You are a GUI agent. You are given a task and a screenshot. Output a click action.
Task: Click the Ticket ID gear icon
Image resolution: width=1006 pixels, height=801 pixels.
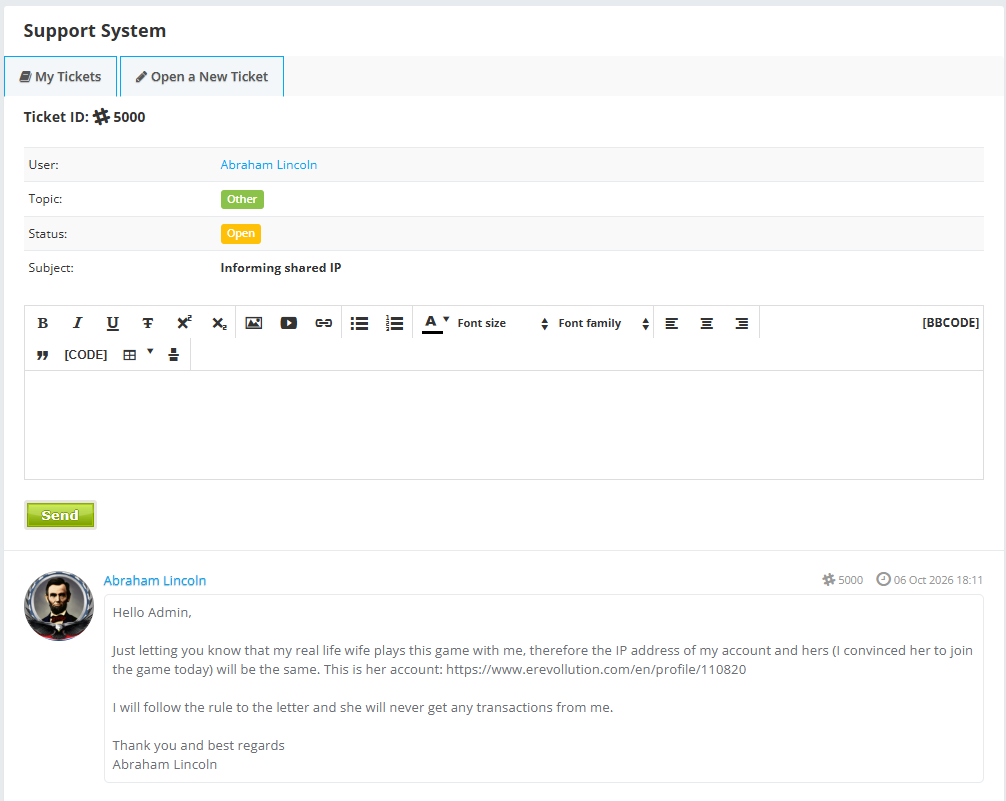(101, 117)
